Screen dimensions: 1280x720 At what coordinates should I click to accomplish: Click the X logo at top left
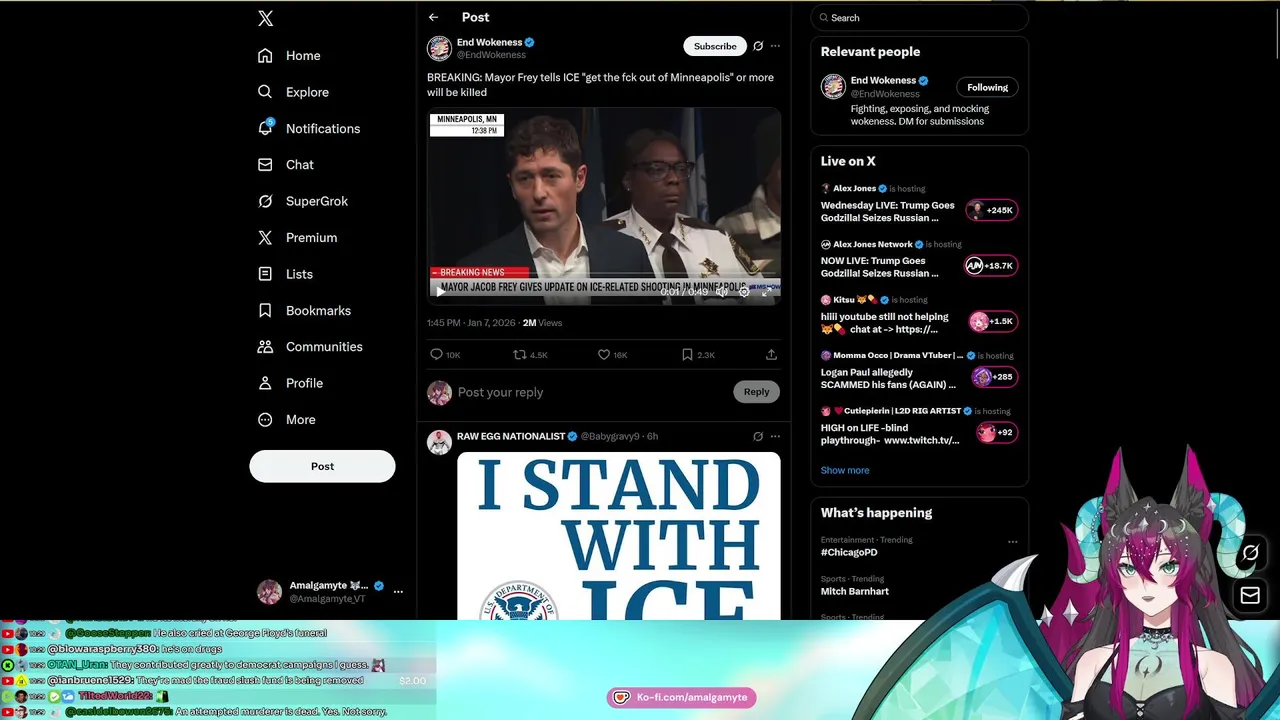[x=265, y=18]
